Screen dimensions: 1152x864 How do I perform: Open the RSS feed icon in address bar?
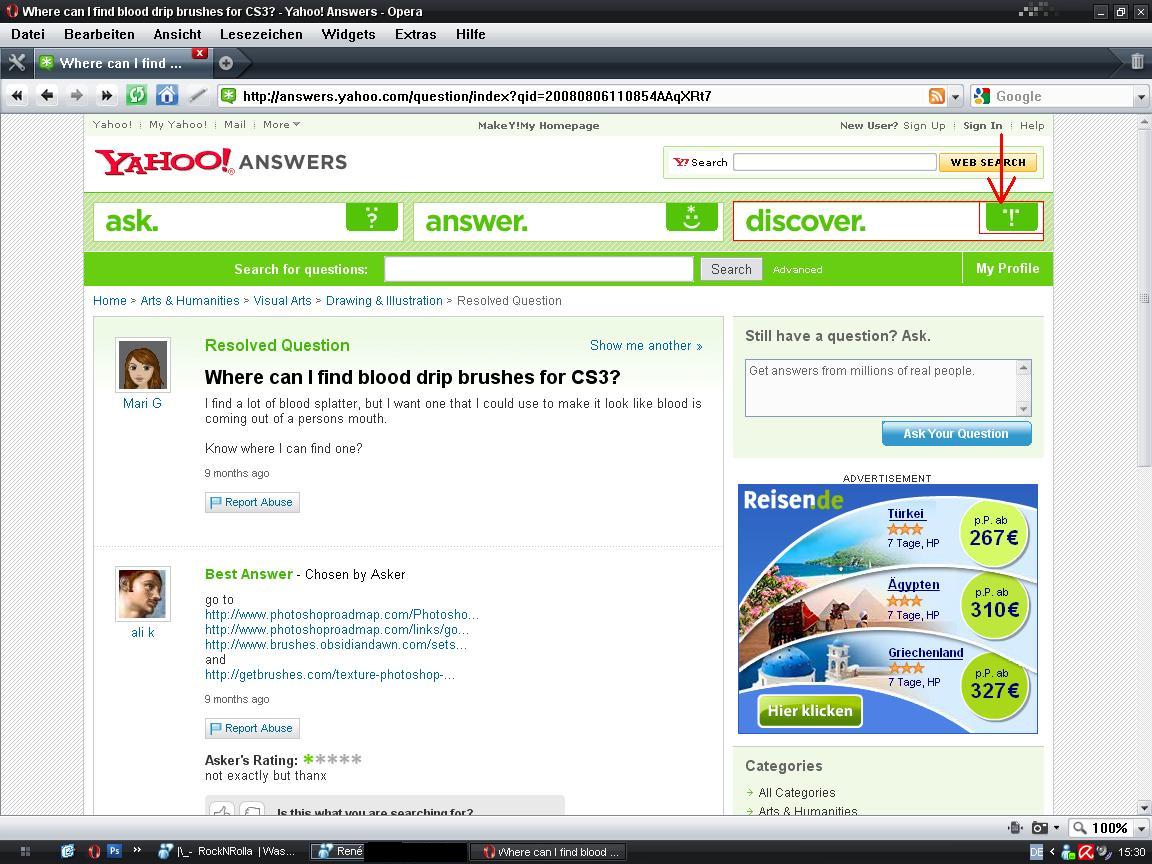tap(937, 96)
